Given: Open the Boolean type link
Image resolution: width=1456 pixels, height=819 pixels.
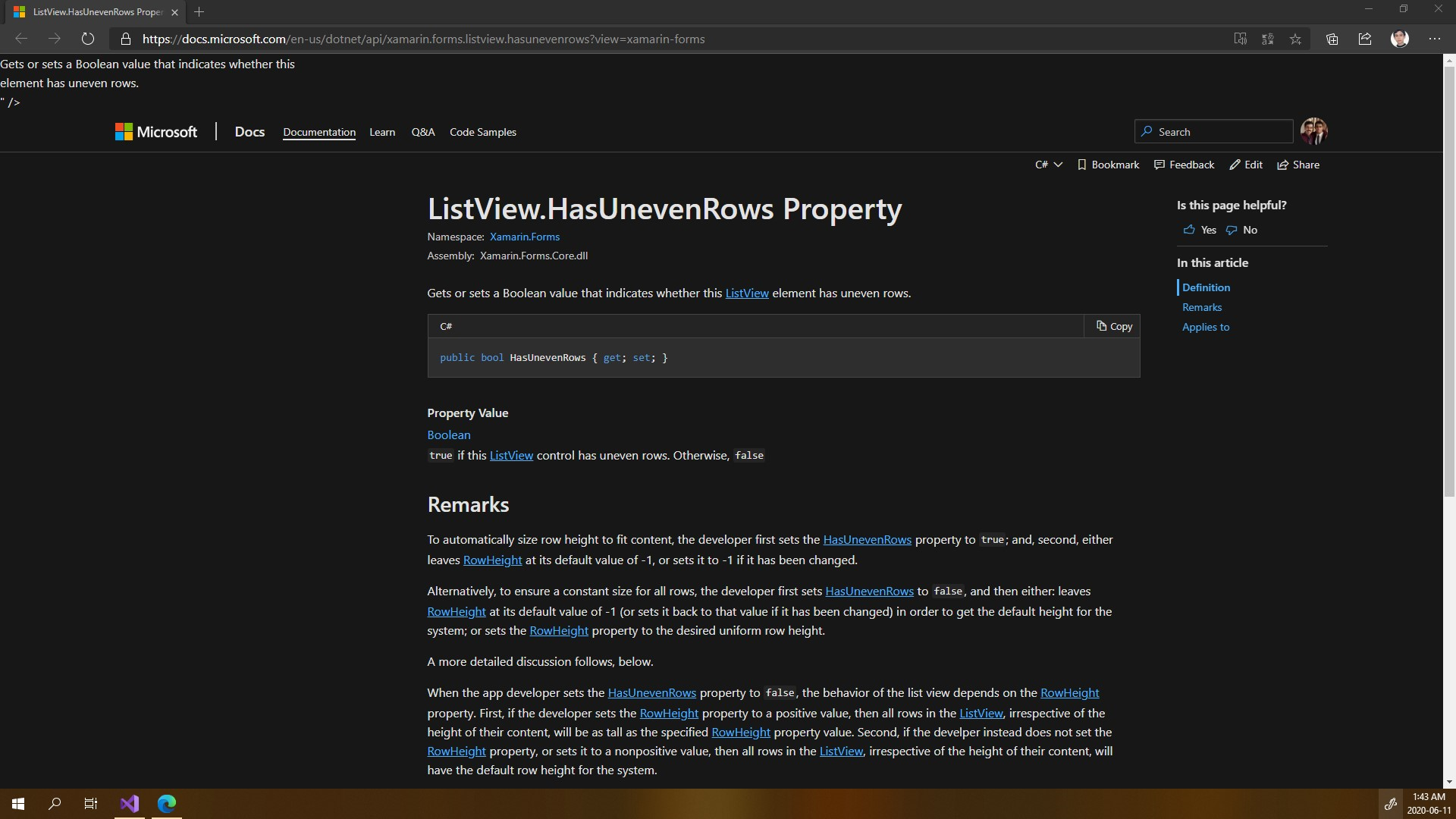Looking at the screenshot, I should 449,435.
